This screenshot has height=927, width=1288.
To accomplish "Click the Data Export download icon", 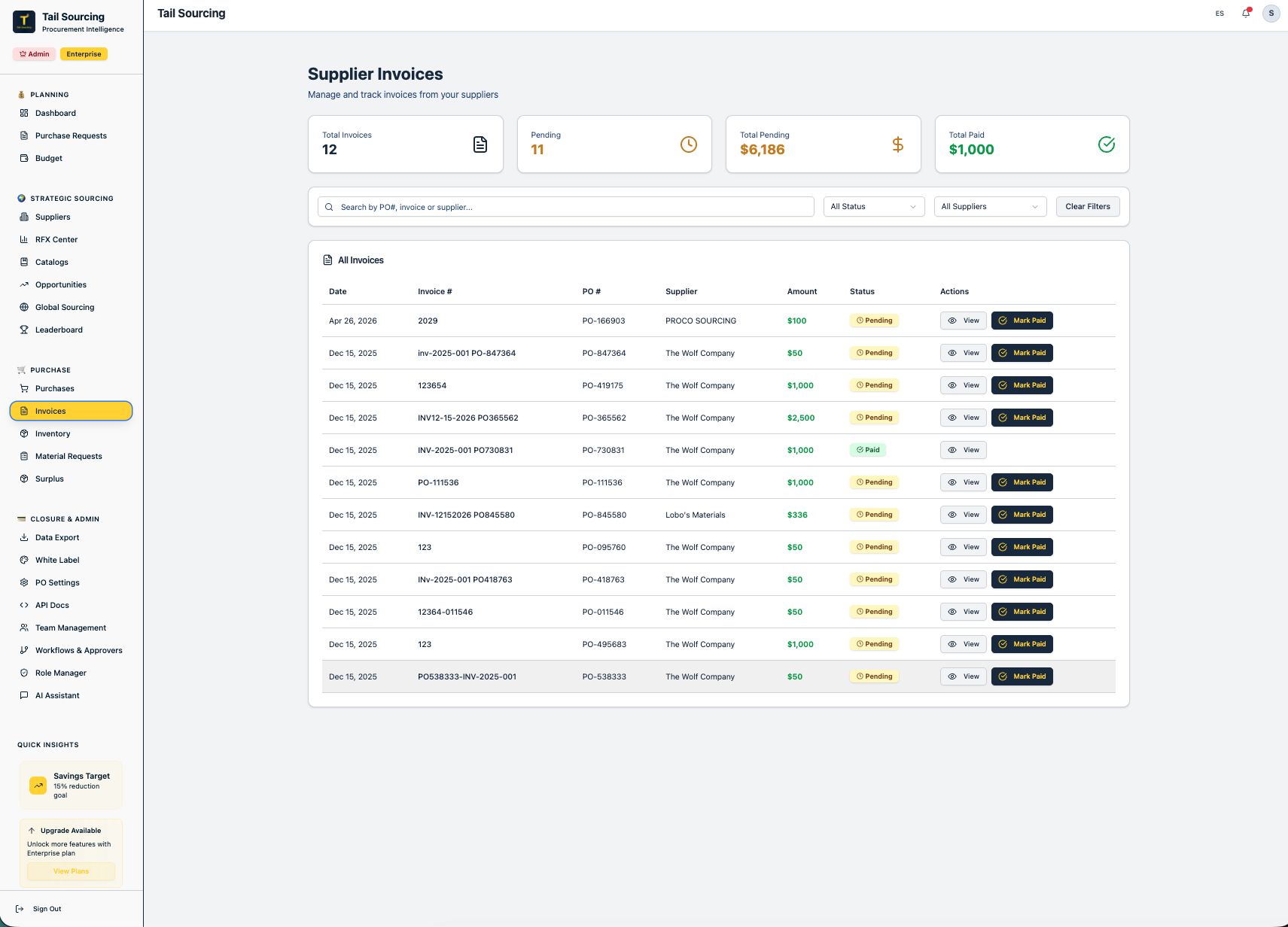I will point(24,537).
